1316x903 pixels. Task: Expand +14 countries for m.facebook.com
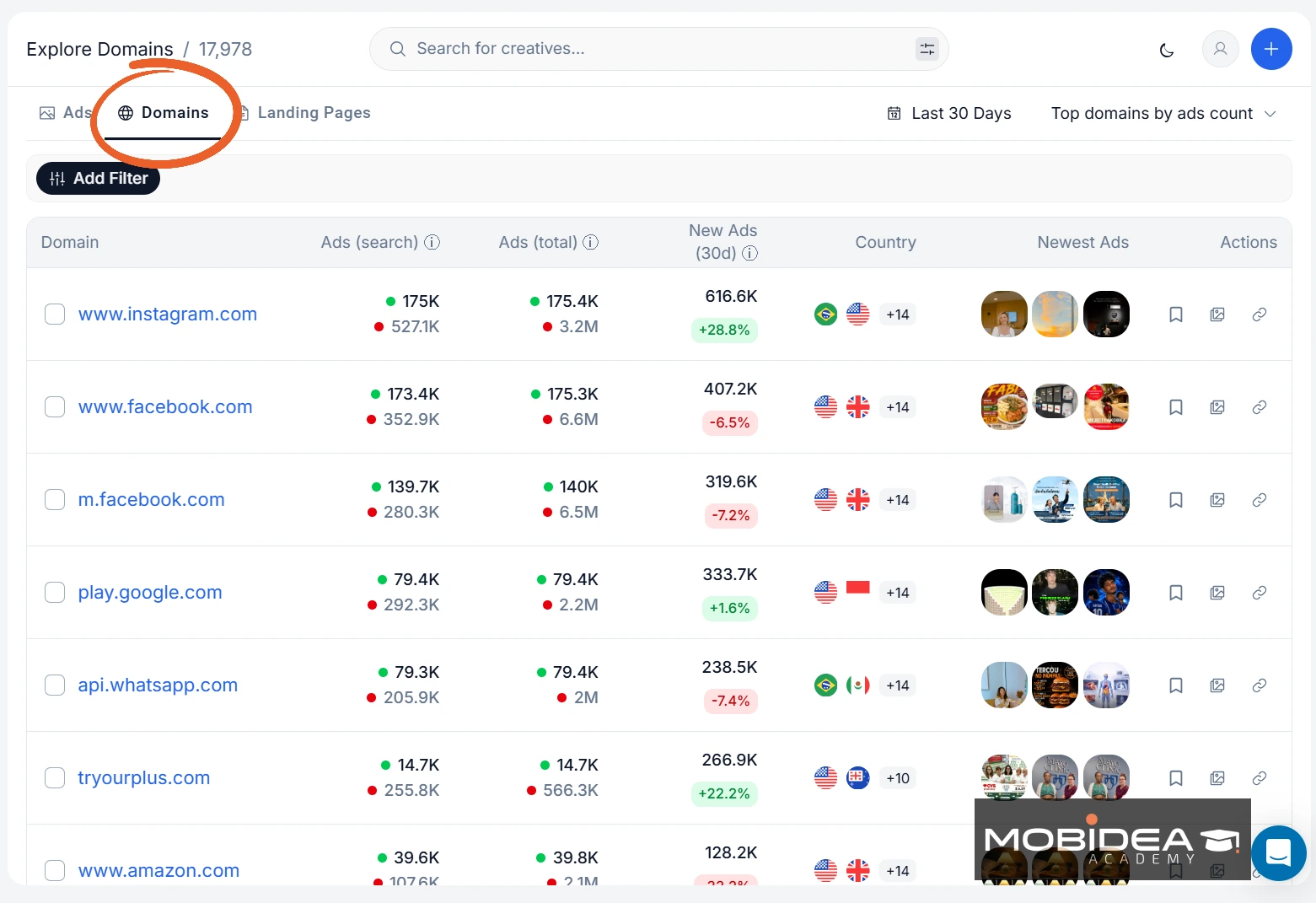[x=898, y=500]
